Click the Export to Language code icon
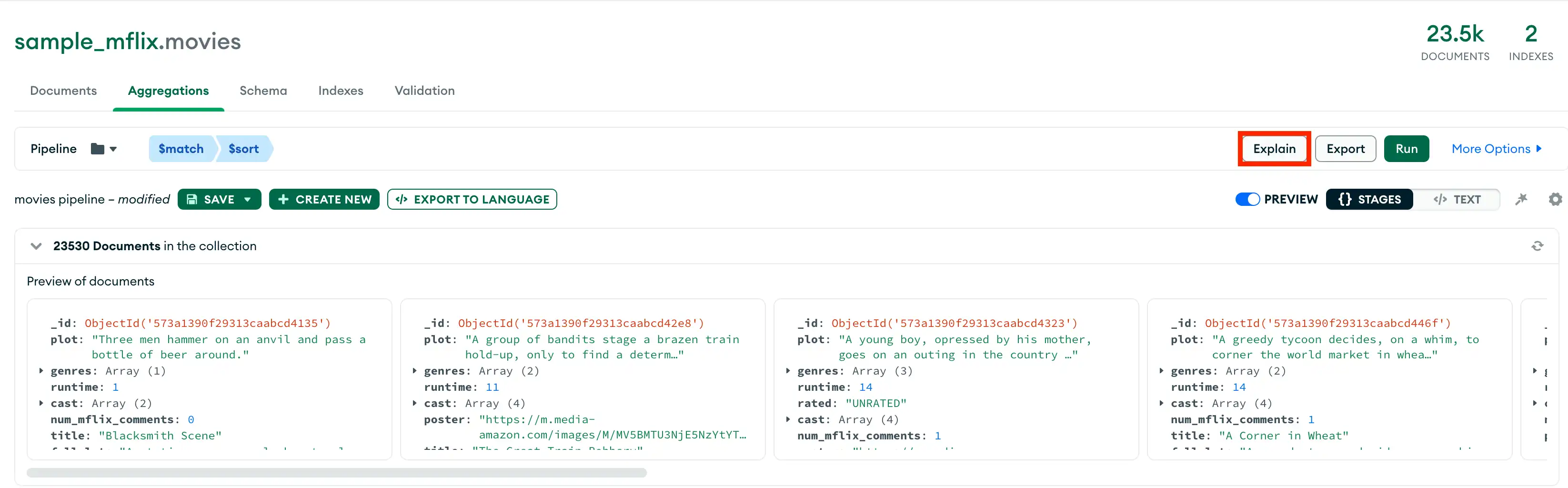This screenshot has height=488, width=1568. (x=401, y=199)
